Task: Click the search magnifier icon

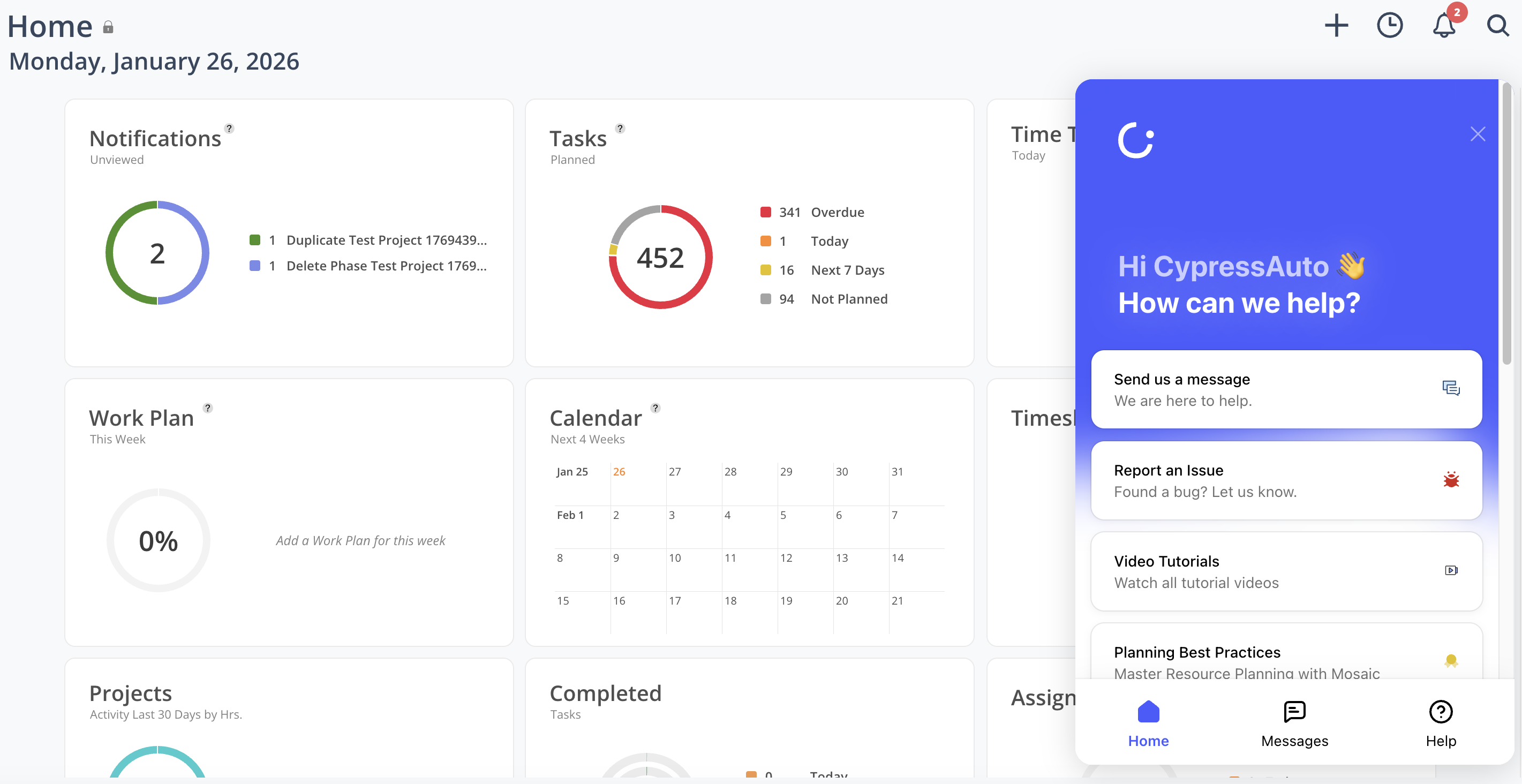Action: coord(1497,25)
